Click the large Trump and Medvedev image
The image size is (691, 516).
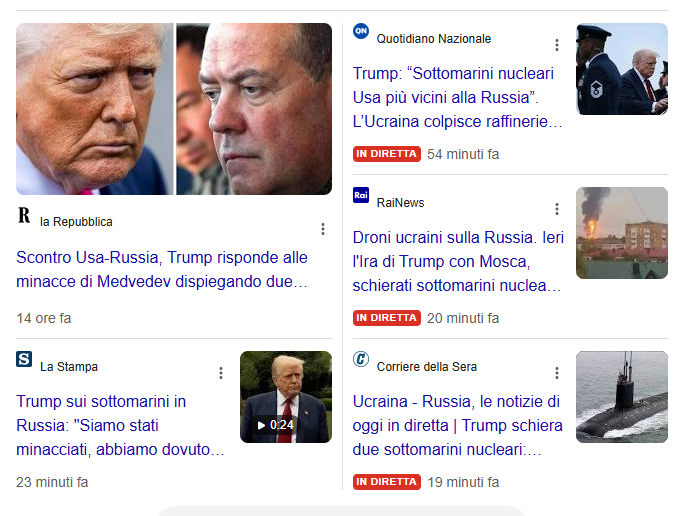(x=174, y=109)
